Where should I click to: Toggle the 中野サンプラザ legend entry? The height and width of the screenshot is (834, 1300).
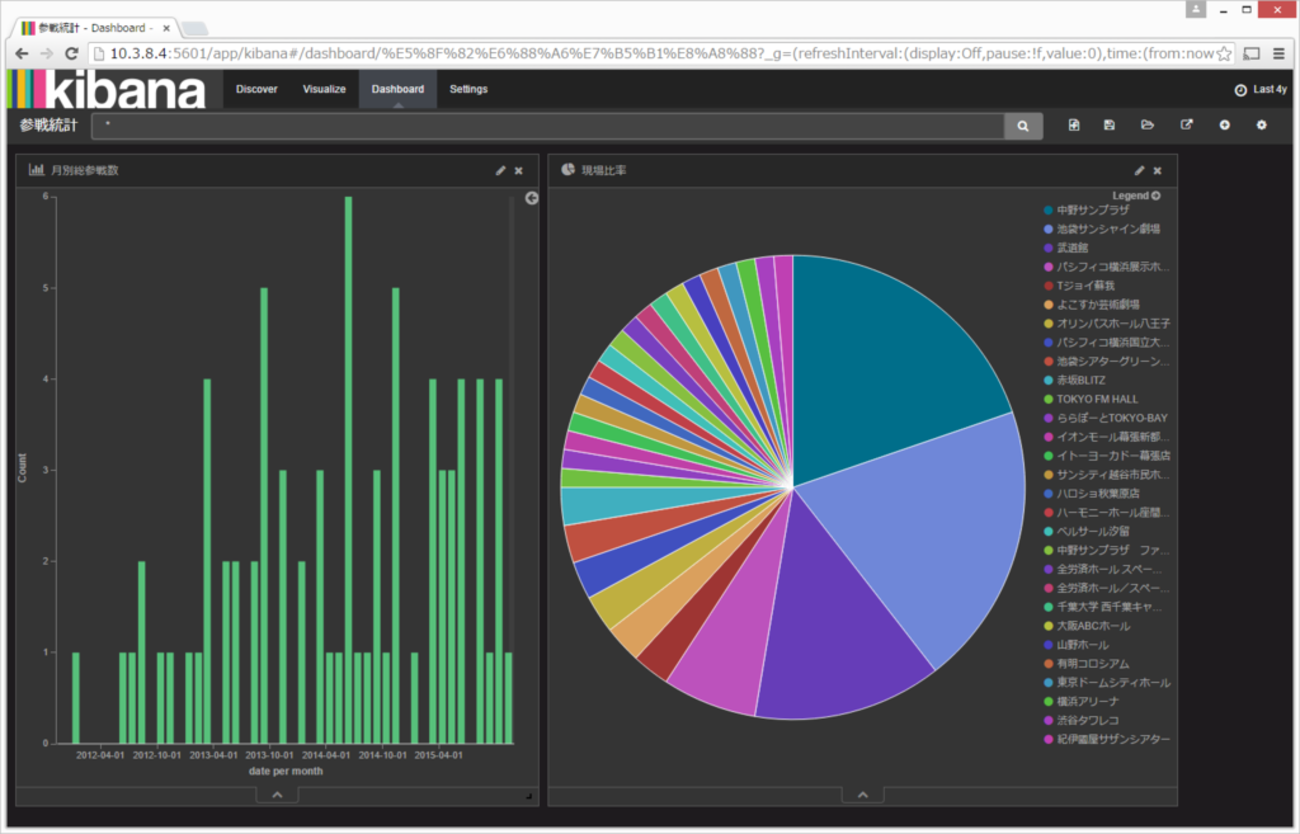(1092, 210)
